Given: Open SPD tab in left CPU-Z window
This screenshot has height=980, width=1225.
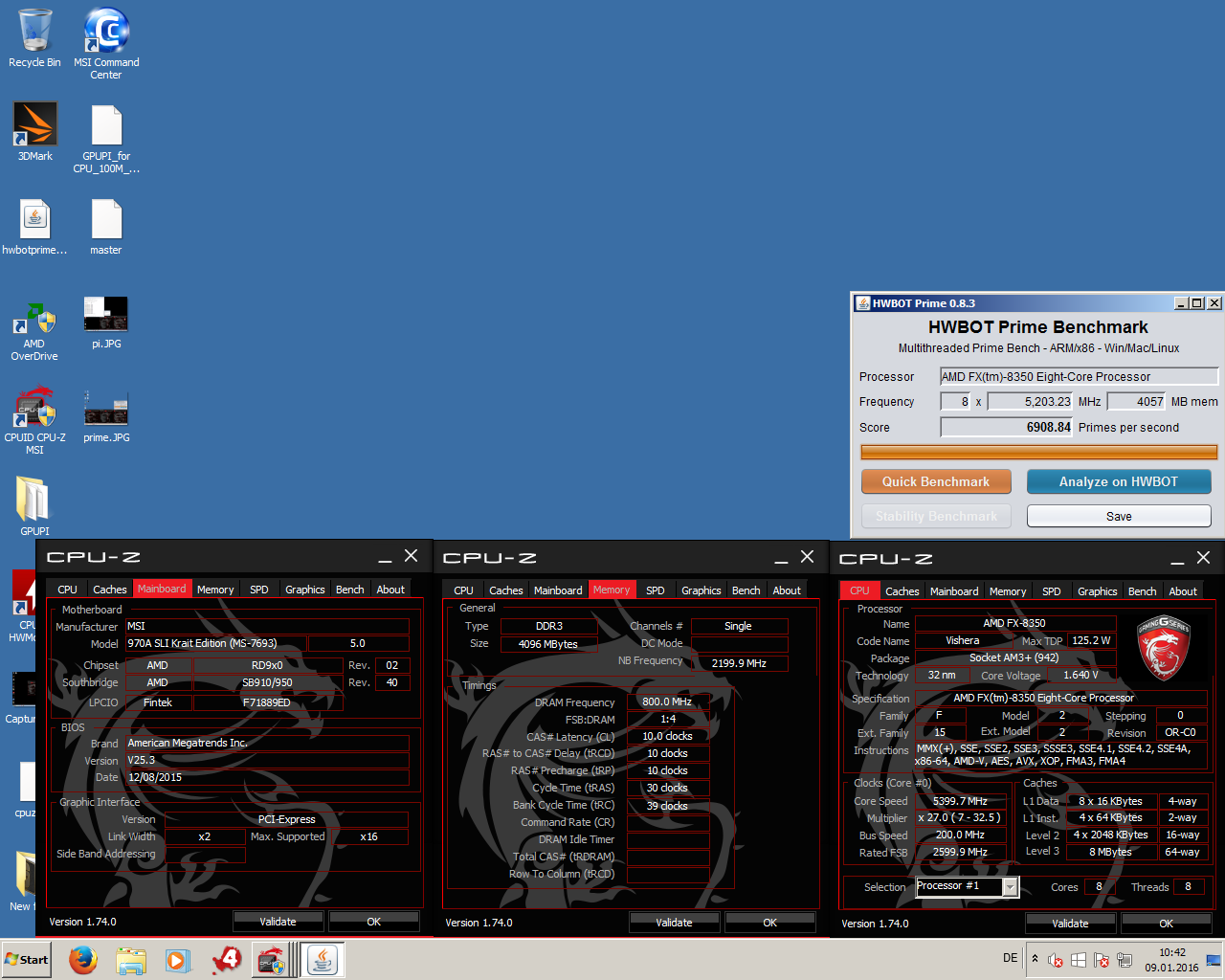Looking at the screenshot, I should [259, 590].
